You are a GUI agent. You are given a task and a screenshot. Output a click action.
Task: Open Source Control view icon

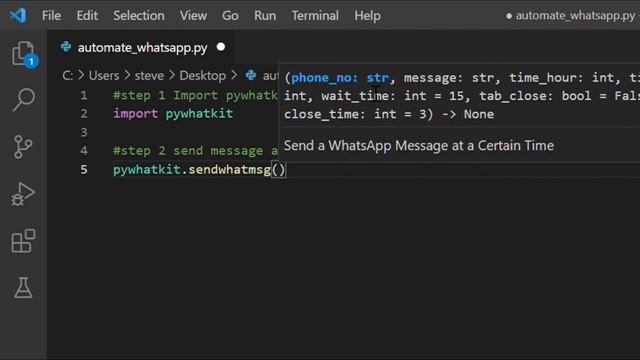pos(23,147)
